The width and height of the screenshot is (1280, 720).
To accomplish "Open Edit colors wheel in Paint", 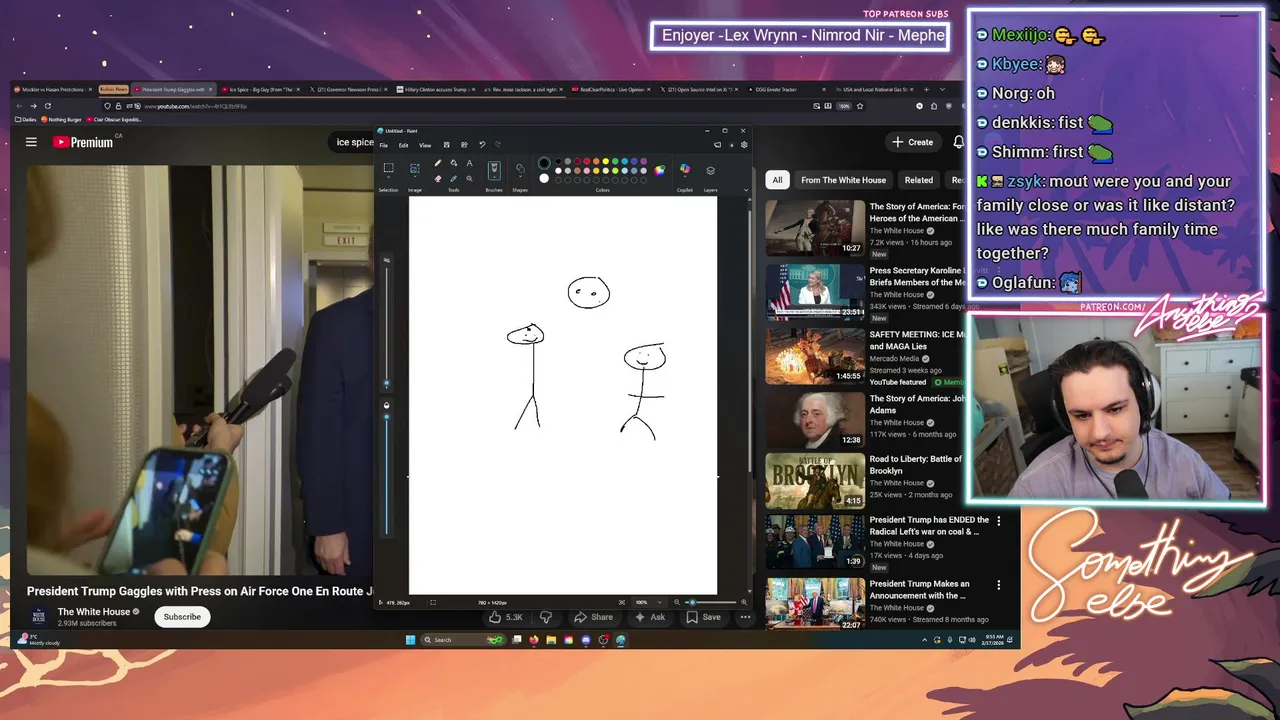I will pos(659,170).
